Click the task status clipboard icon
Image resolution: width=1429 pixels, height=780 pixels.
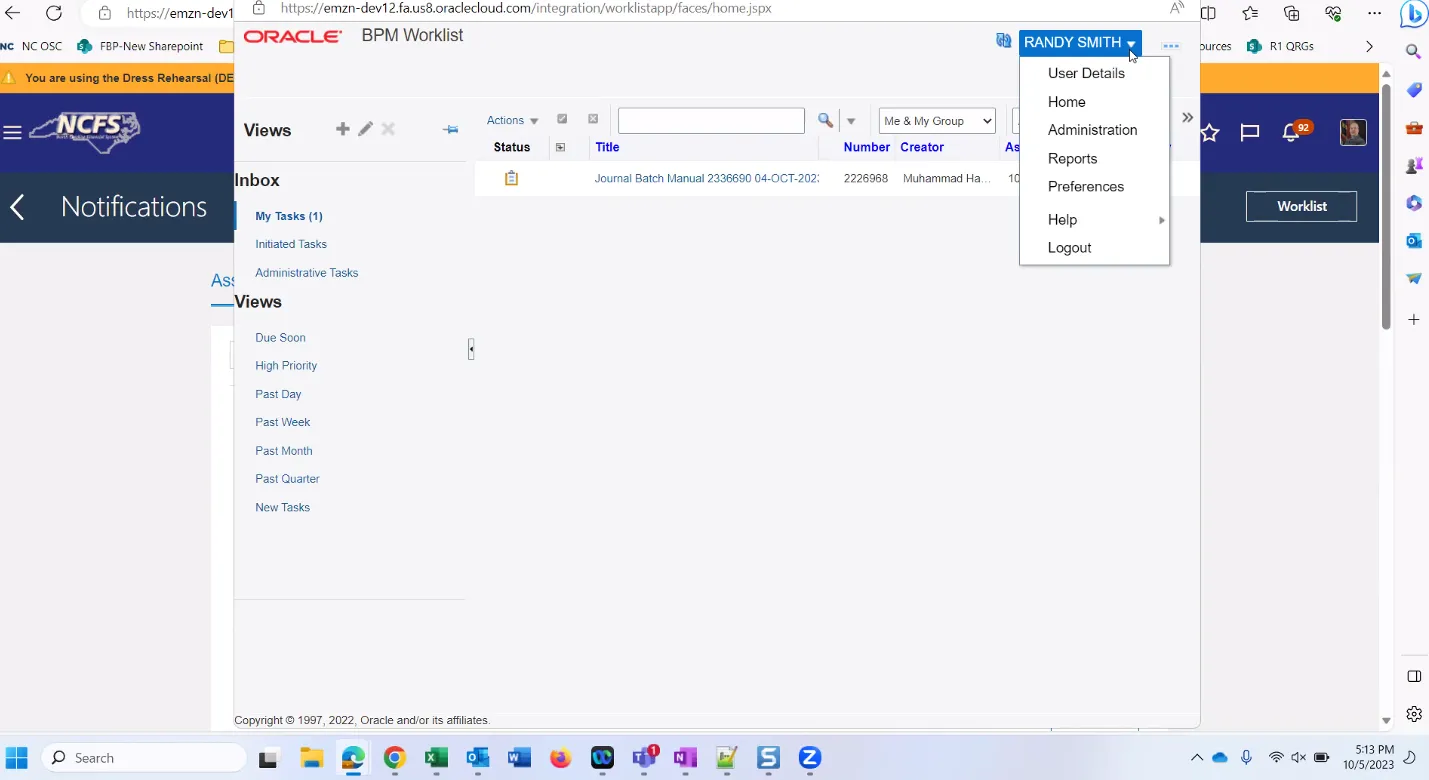511,178
